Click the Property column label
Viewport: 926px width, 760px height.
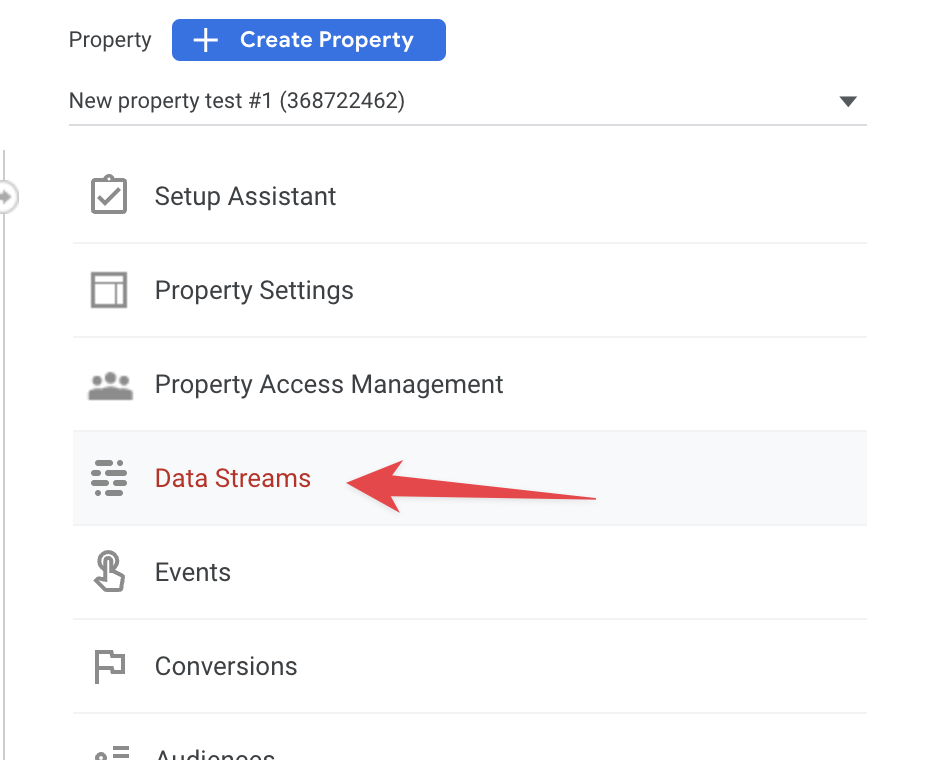(x=110, y=40)
